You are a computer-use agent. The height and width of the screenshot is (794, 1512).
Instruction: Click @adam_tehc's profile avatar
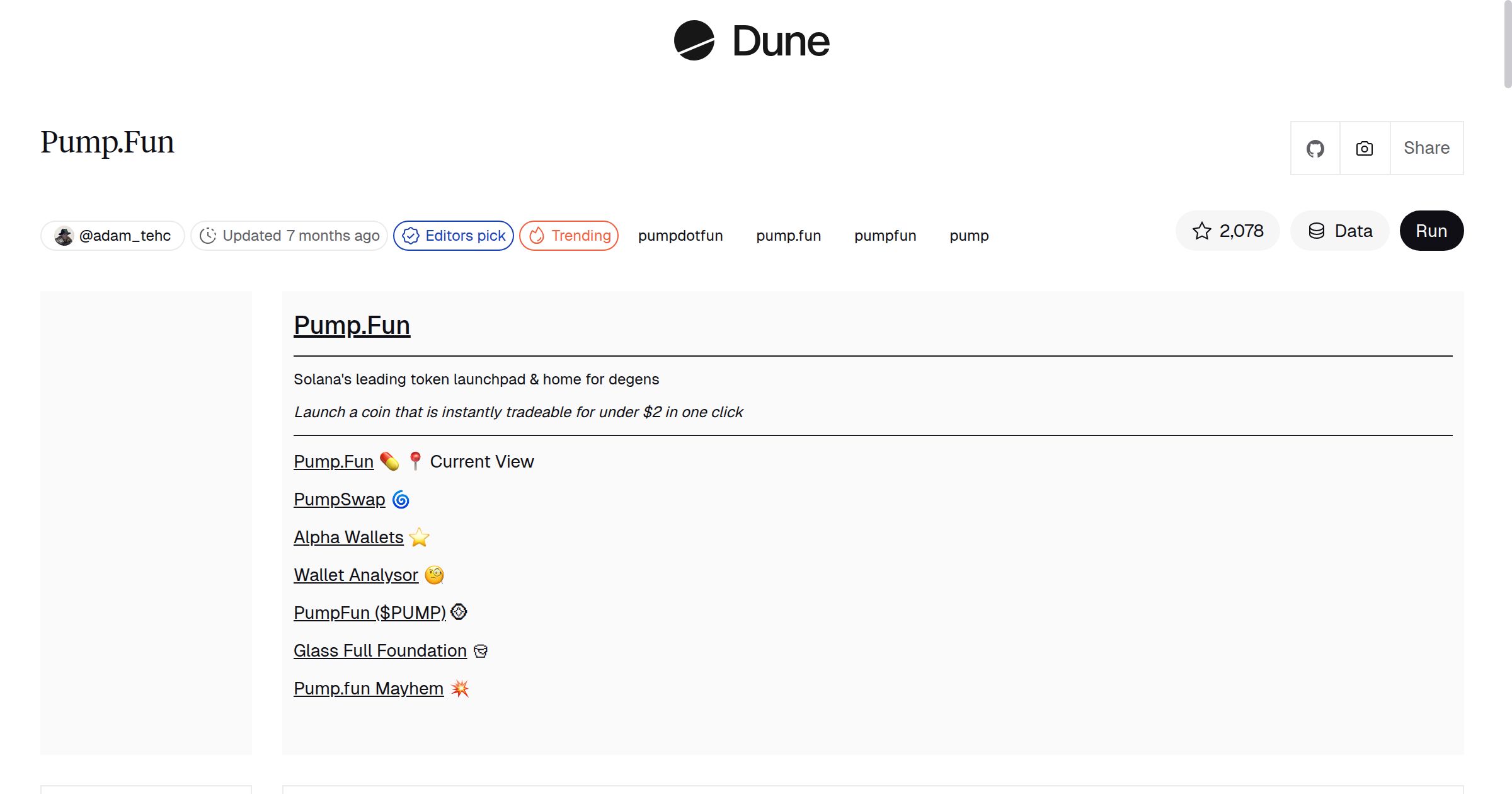[x=65, y=235]
